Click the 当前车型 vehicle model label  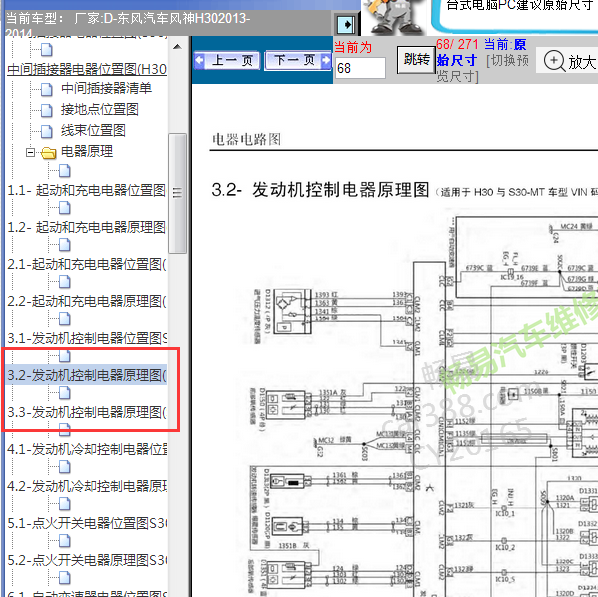pos(35,18)
